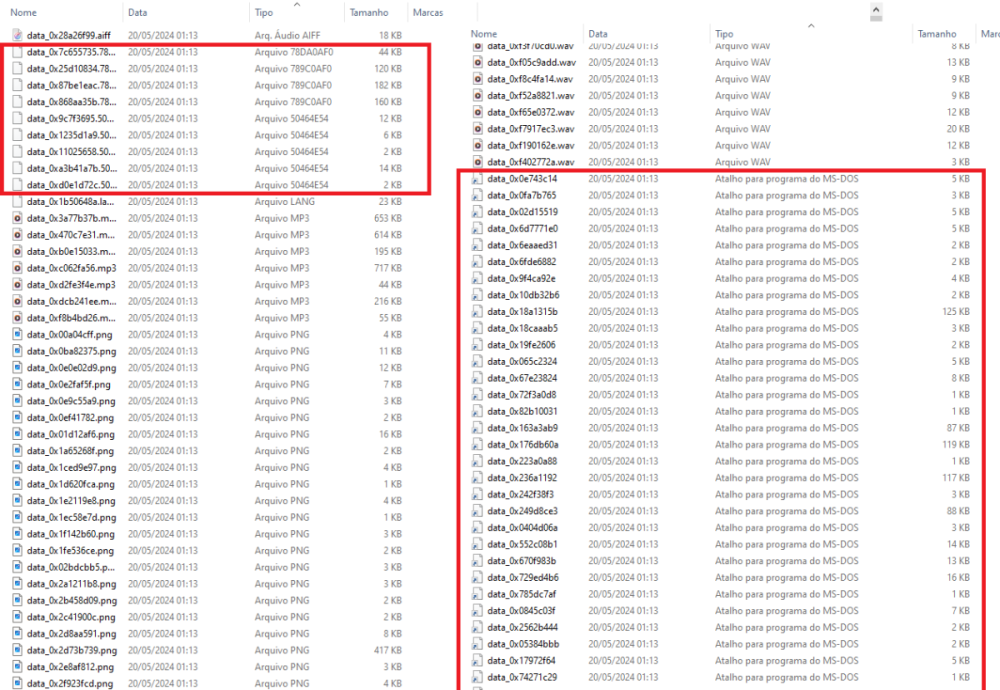Click file name data_0xf52a8821.wav
Viewport: 1000px width, 690px height.
point(530,96)
